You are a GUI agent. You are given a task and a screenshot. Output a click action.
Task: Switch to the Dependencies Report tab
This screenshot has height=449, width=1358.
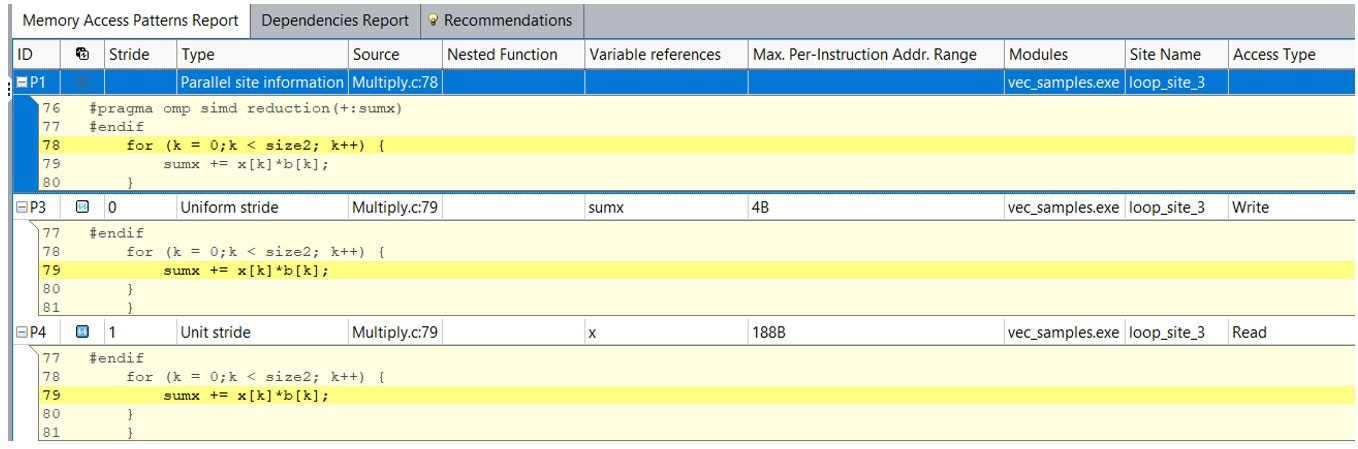pos(334,20)
